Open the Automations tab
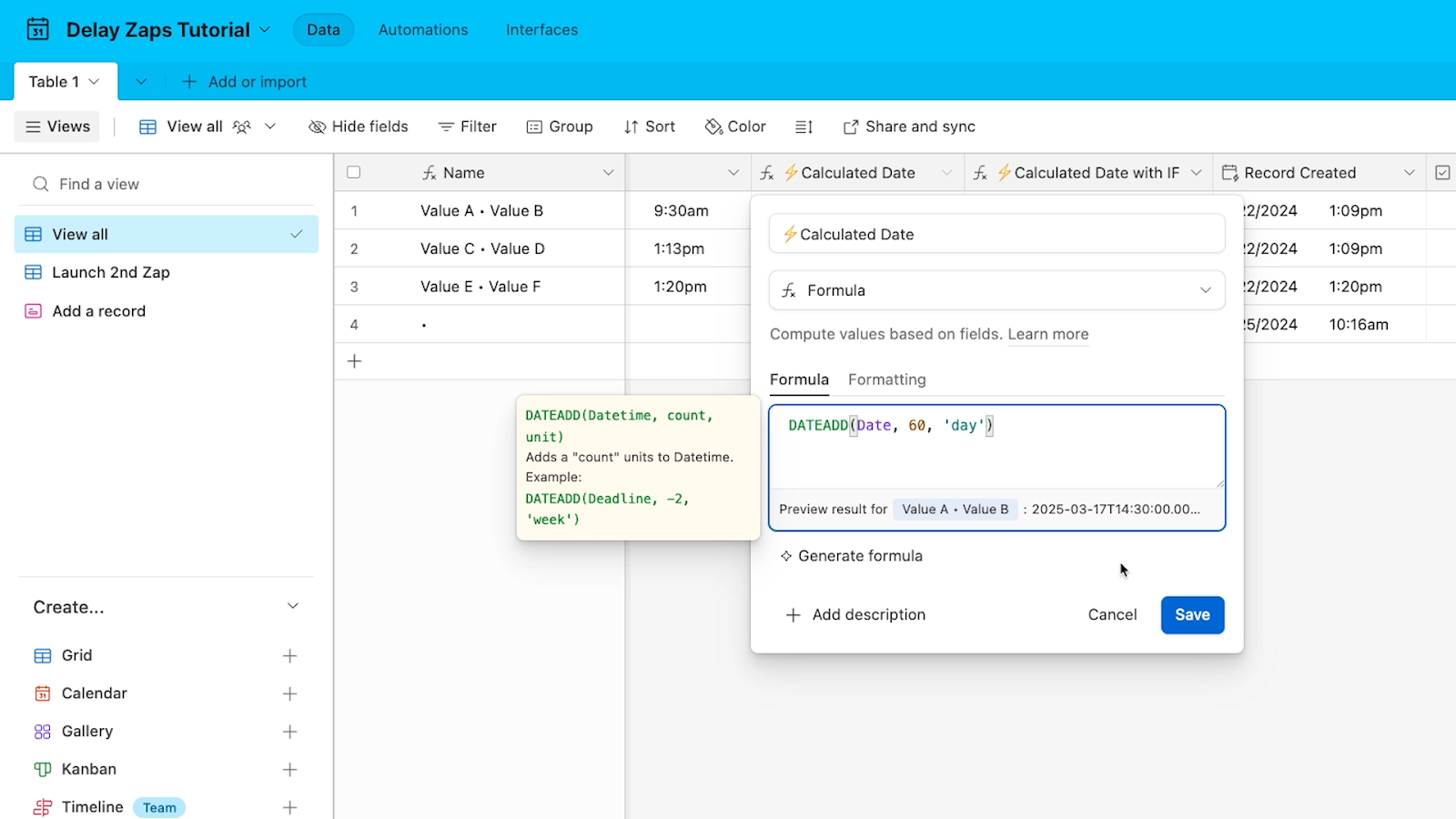The height and width of the screenshot is (819, 1456). [423, 30]
